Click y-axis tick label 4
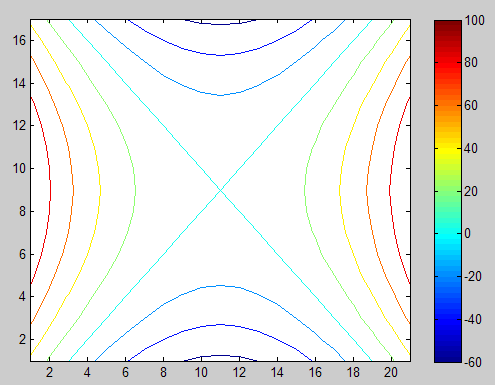The height and width of the screenshot is (385, 495). pos(22,297)
